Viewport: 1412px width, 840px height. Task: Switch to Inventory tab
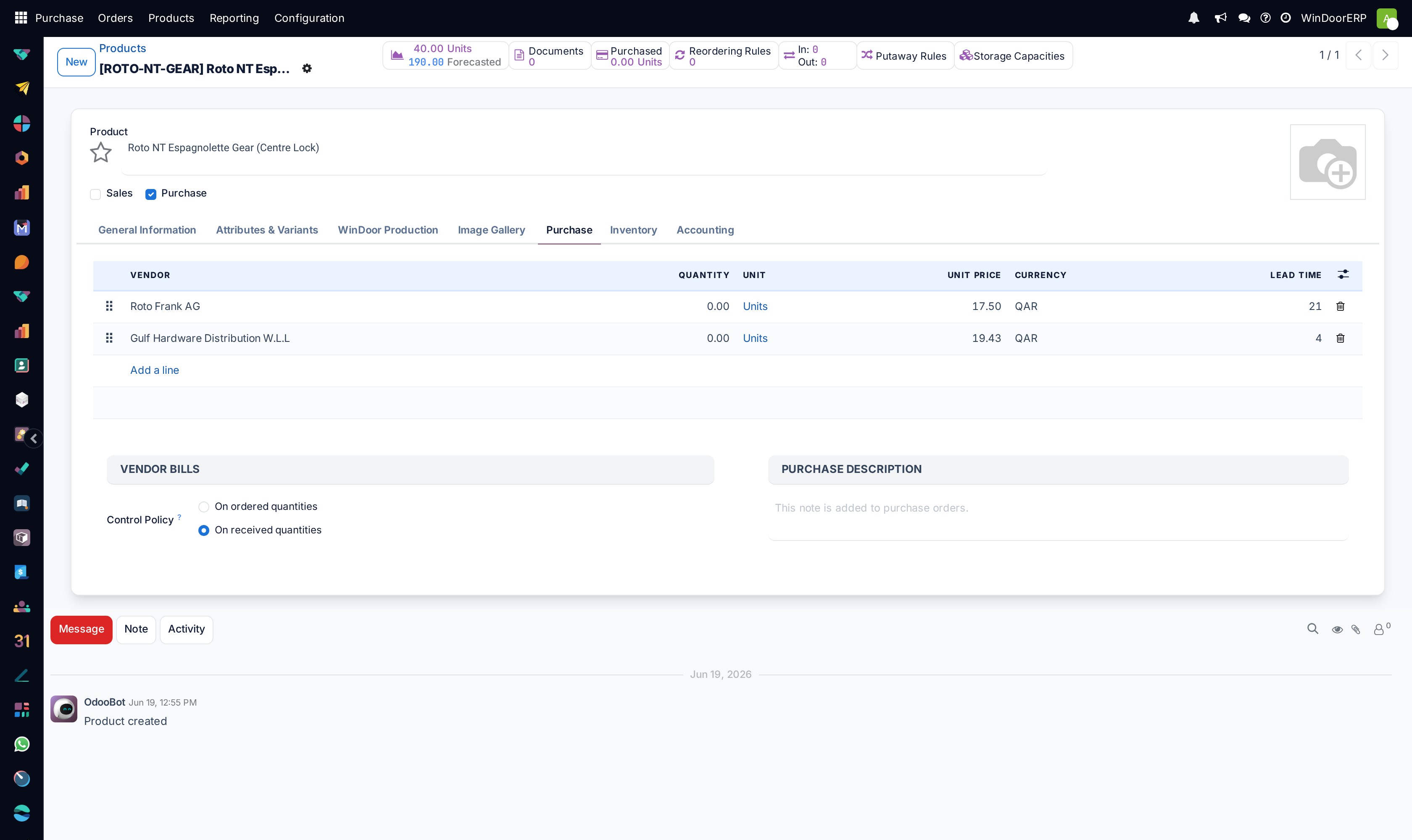(633, 230)
